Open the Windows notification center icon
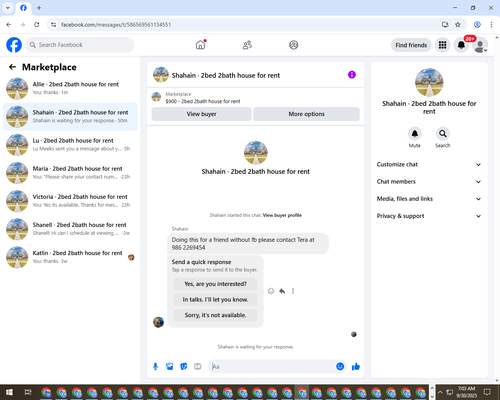The width and height of the screenshot is (500, 400). pos(487,392)
